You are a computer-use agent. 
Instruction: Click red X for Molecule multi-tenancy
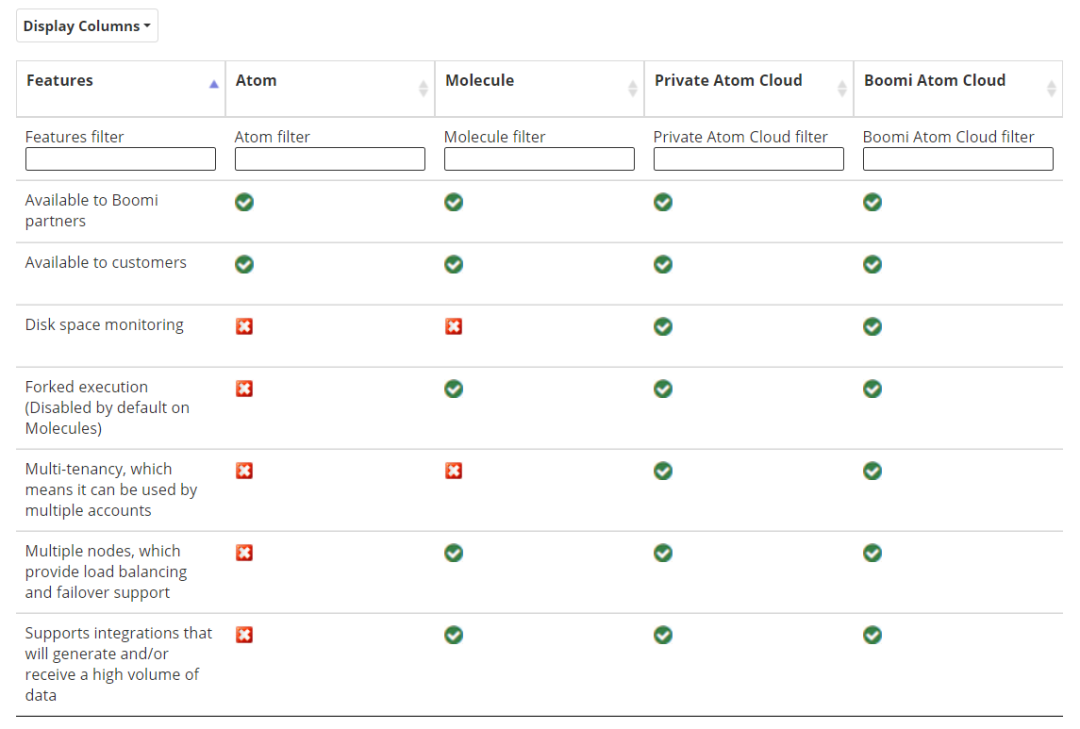tap(454, 471)
